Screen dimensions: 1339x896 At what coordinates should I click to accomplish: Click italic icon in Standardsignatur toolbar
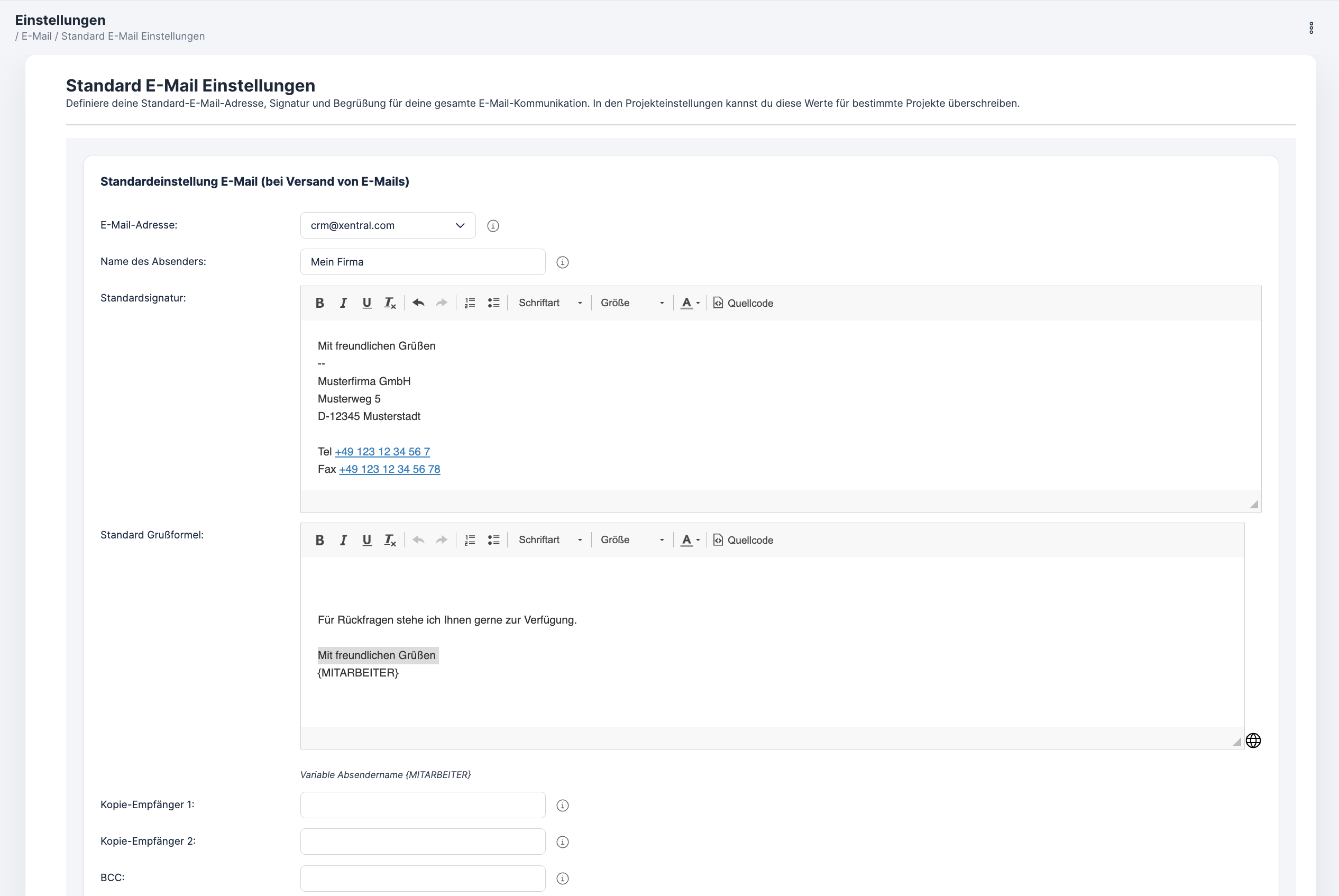point(343,303)
